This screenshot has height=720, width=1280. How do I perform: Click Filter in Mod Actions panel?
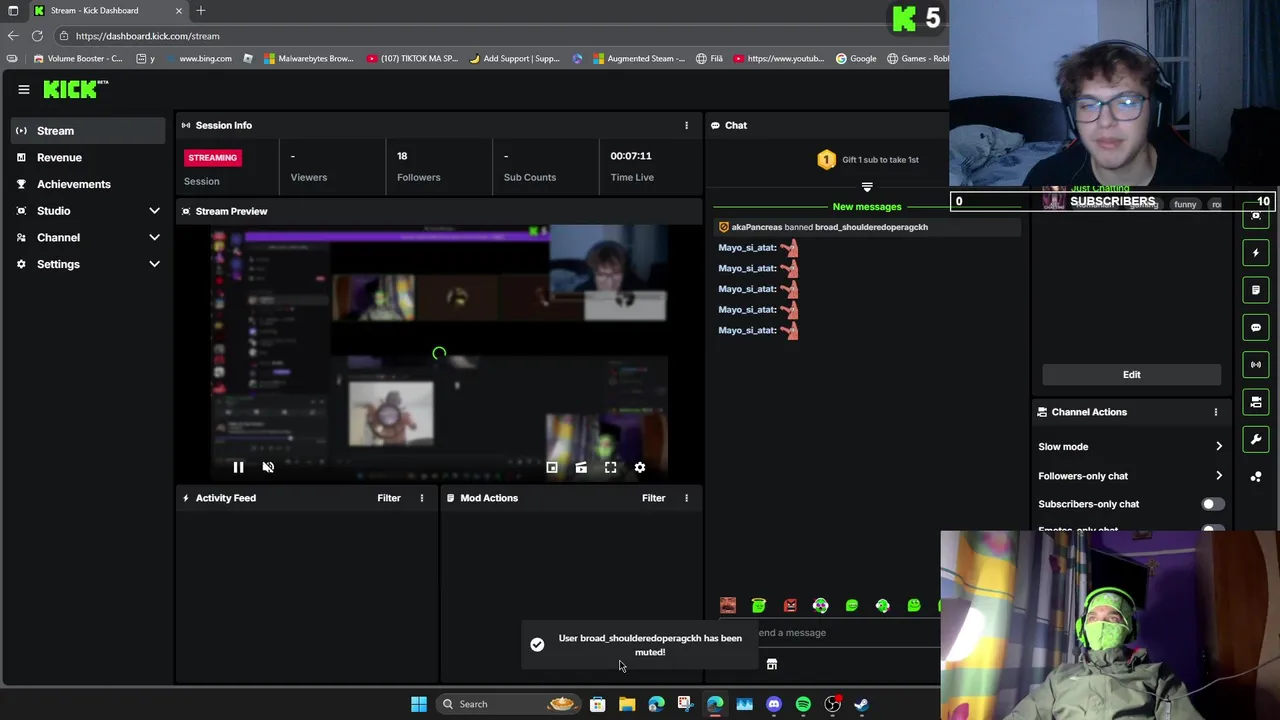click(653, 498)
